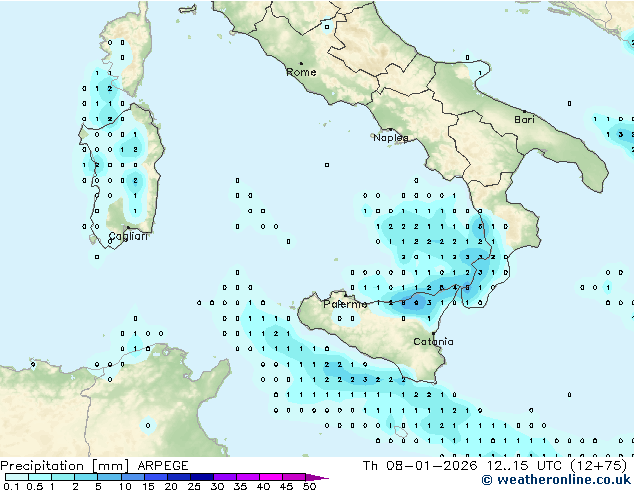Image resolution: width=634 pixels, height=490 pixels.
Task: Select the 30–35 mm purple swatch
Action: [224, 477]
